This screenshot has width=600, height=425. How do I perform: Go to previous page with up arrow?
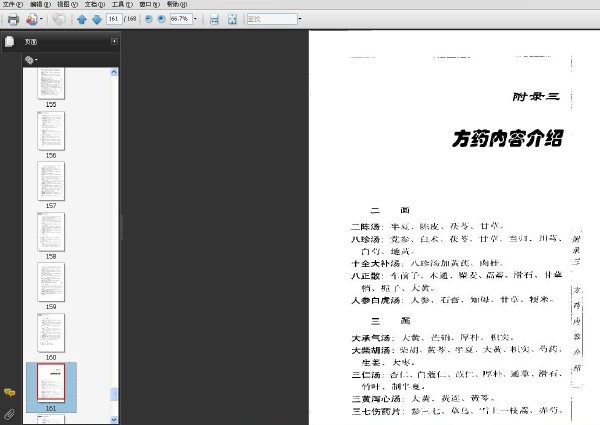coord(82,19)
